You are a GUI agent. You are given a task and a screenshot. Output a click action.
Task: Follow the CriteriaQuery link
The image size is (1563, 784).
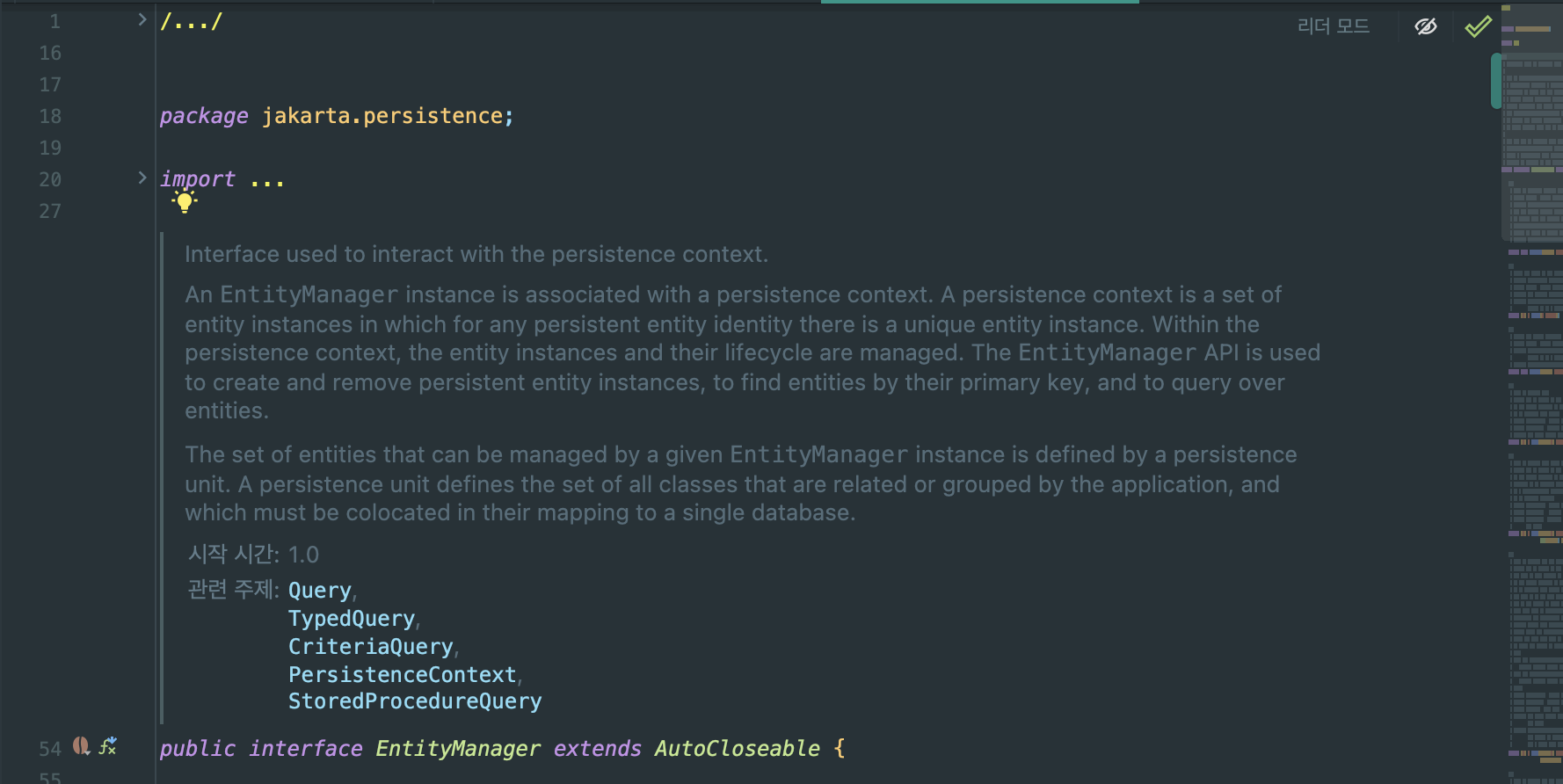[x=370, y=647]
